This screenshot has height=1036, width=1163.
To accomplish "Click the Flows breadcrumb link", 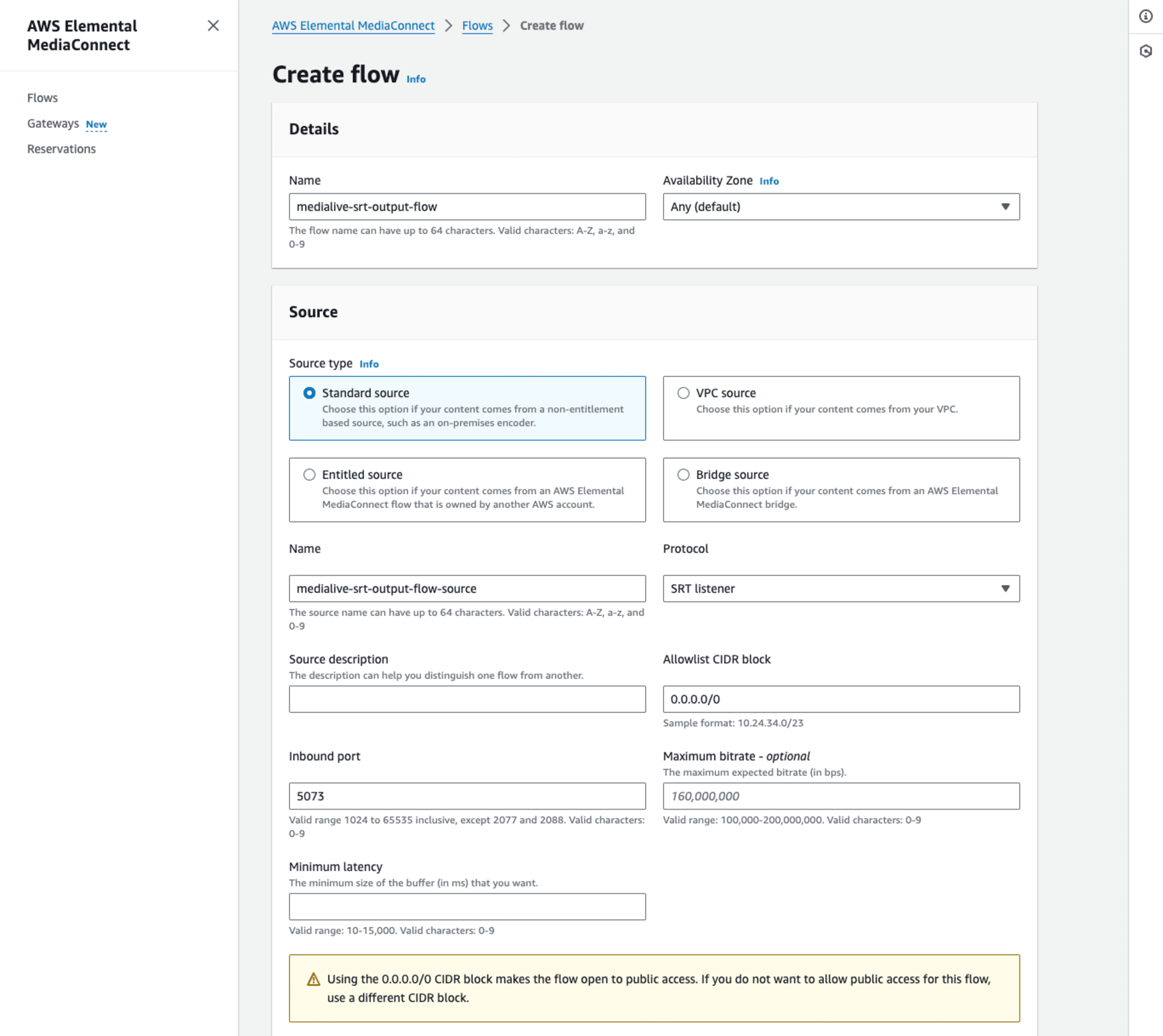I will click(477, 26).
